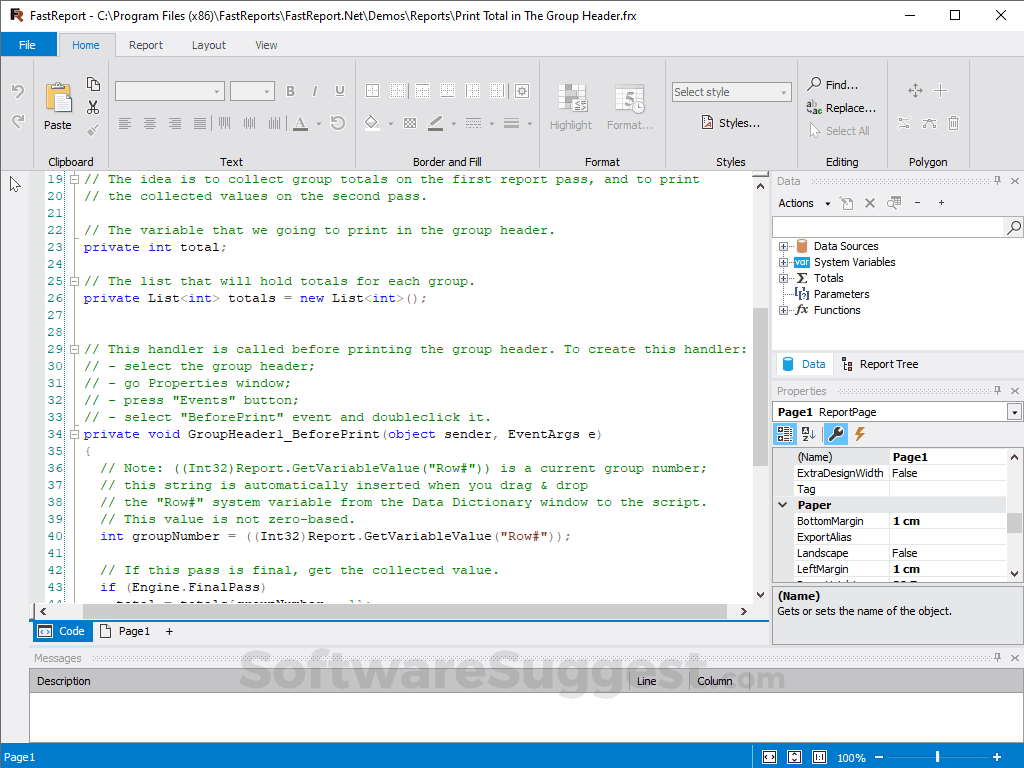Pin or unpin the Data panel
Image resolution: width=1024 pixels, height=768 pixels.
(997, 181)
